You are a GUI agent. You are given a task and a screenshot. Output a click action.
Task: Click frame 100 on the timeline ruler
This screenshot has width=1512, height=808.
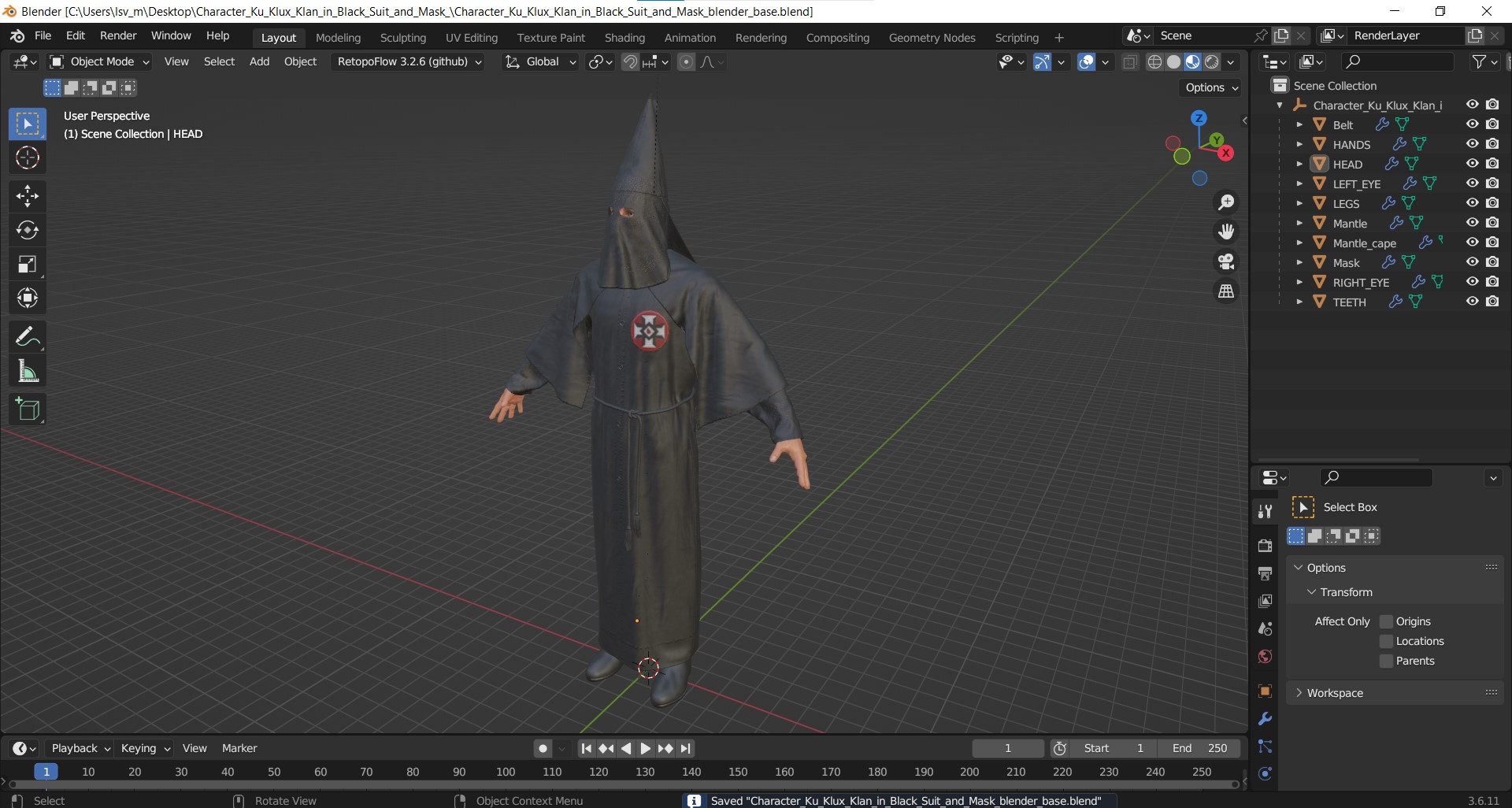pos(506,772)
